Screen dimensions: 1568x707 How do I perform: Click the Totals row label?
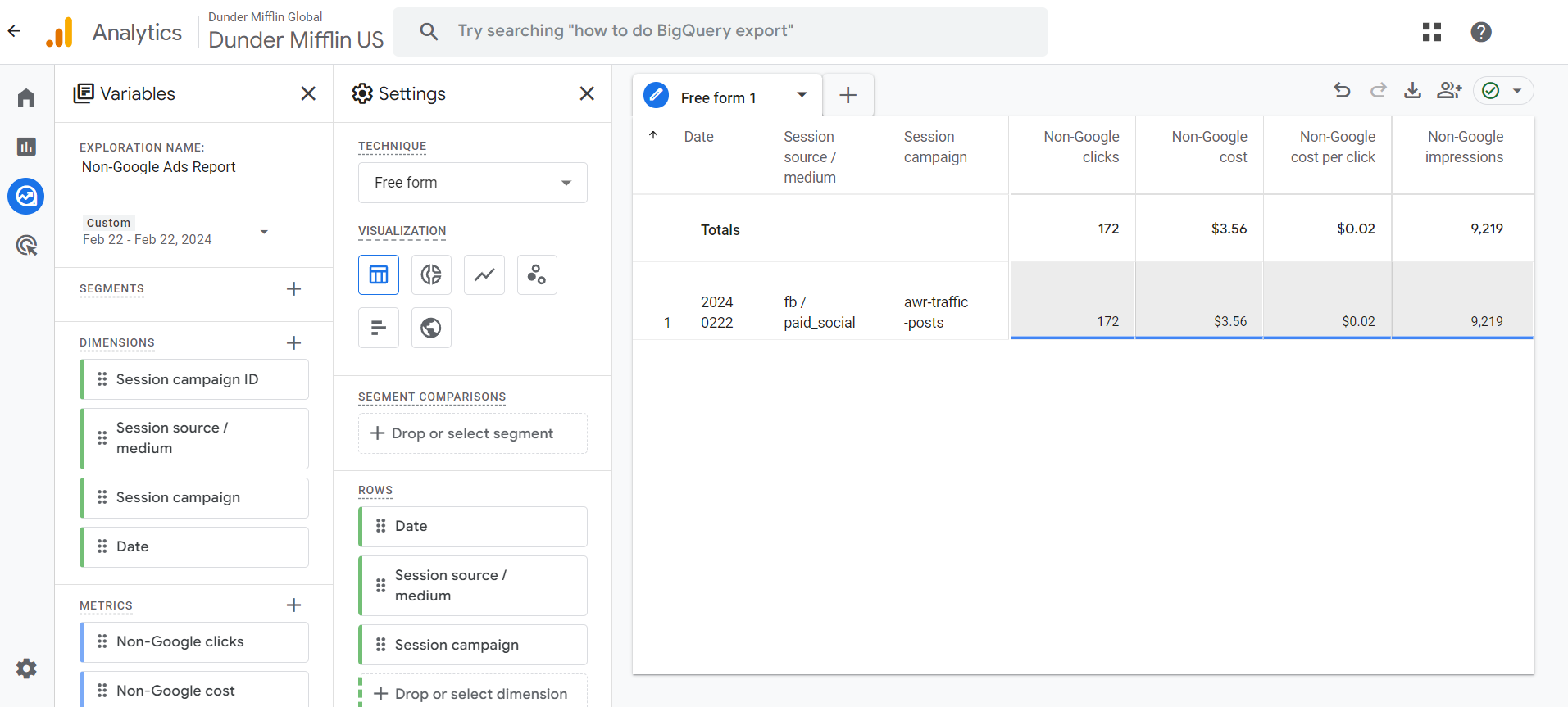(720, 230)
